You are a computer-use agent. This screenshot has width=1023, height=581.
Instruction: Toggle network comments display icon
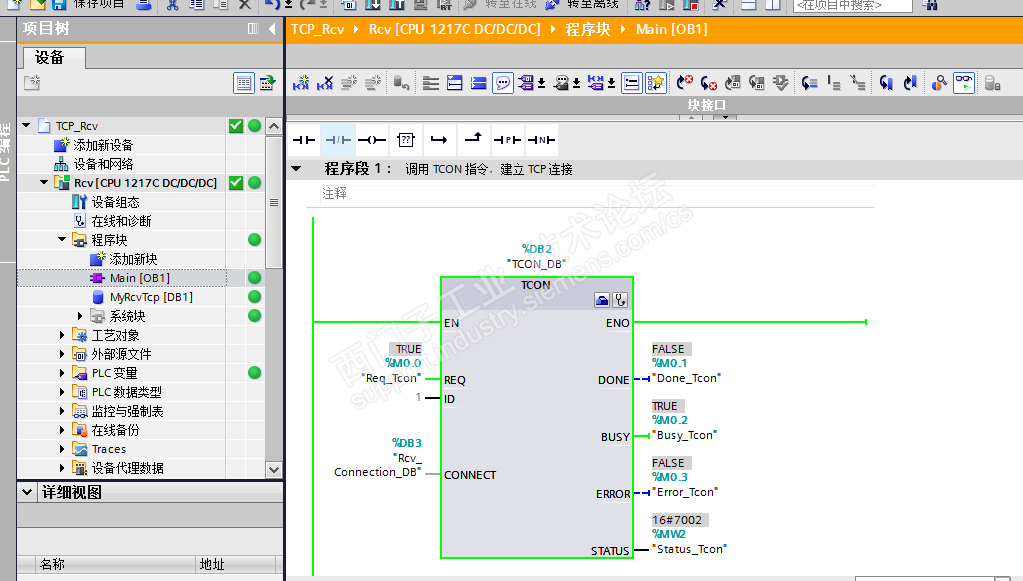coord(632,83)
